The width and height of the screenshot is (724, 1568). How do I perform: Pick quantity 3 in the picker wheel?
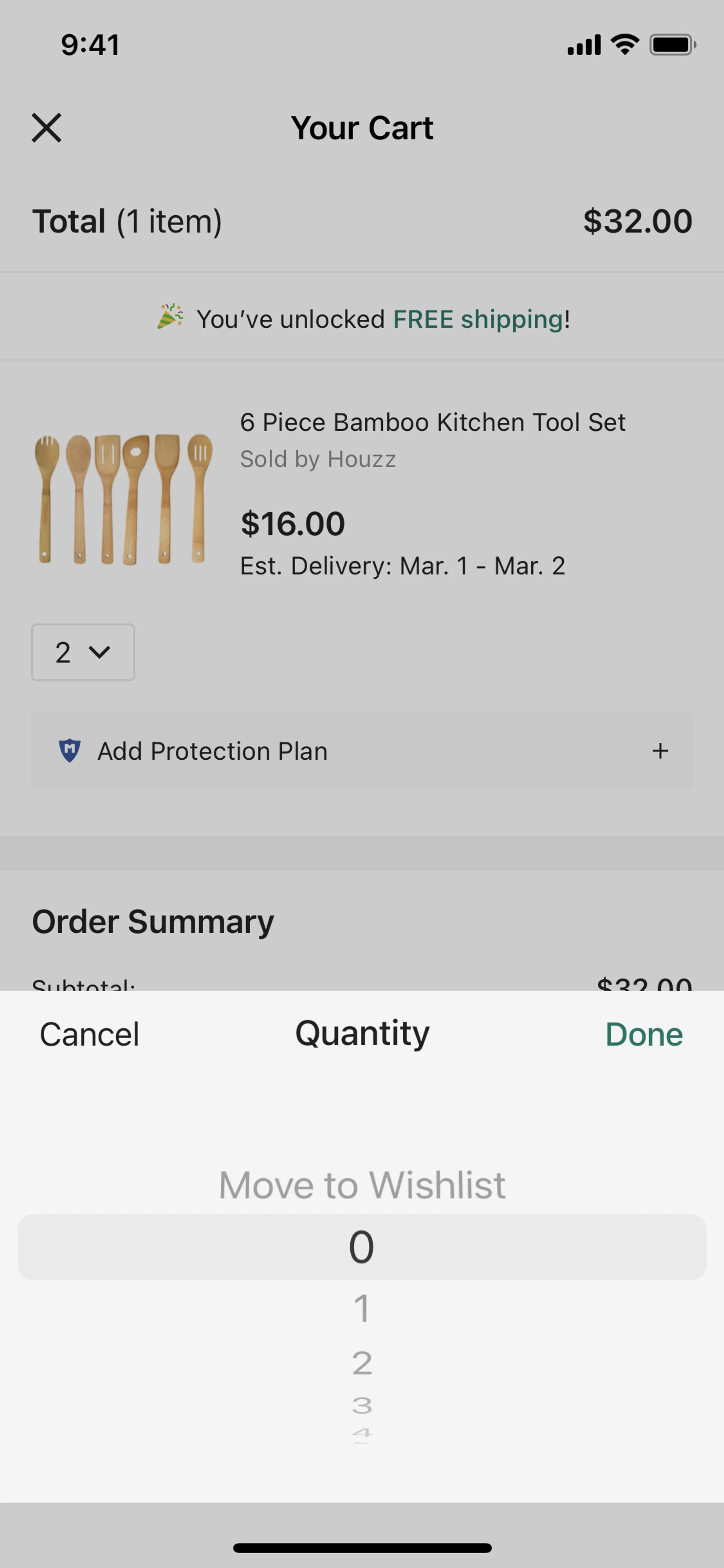click(x=362, y=1405)
